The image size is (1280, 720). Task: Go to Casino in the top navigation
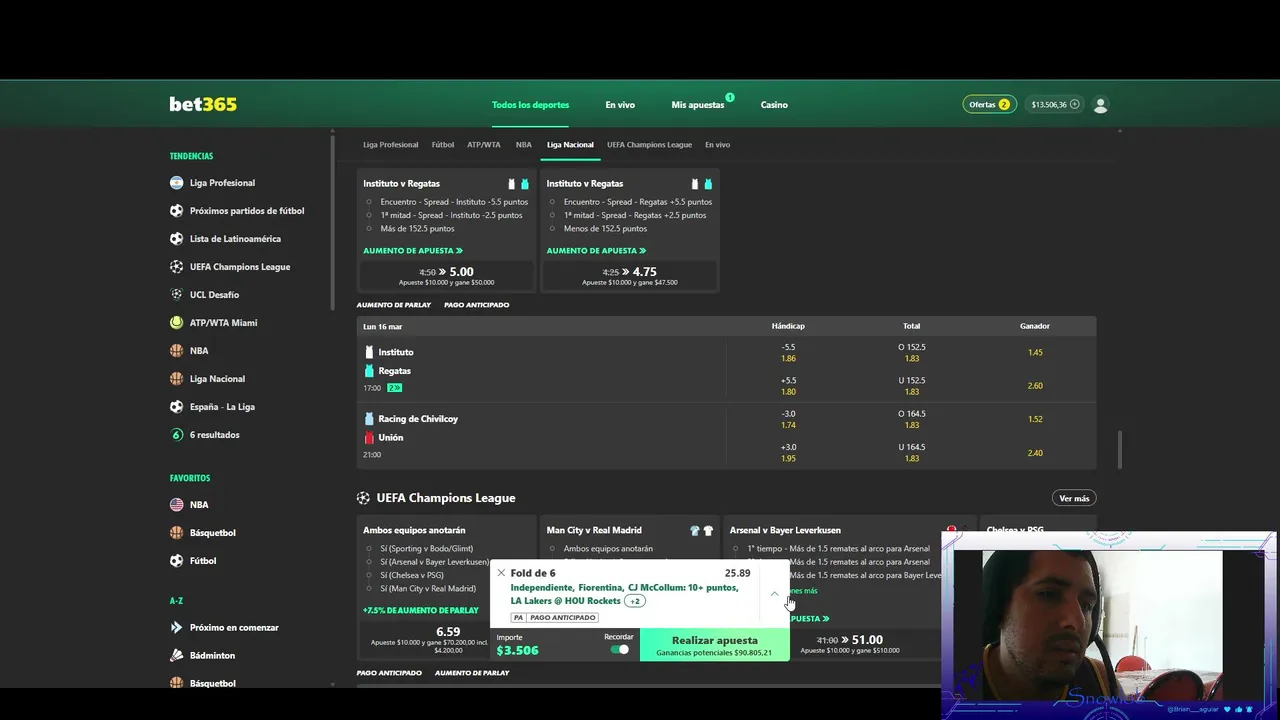pos(774,105)
